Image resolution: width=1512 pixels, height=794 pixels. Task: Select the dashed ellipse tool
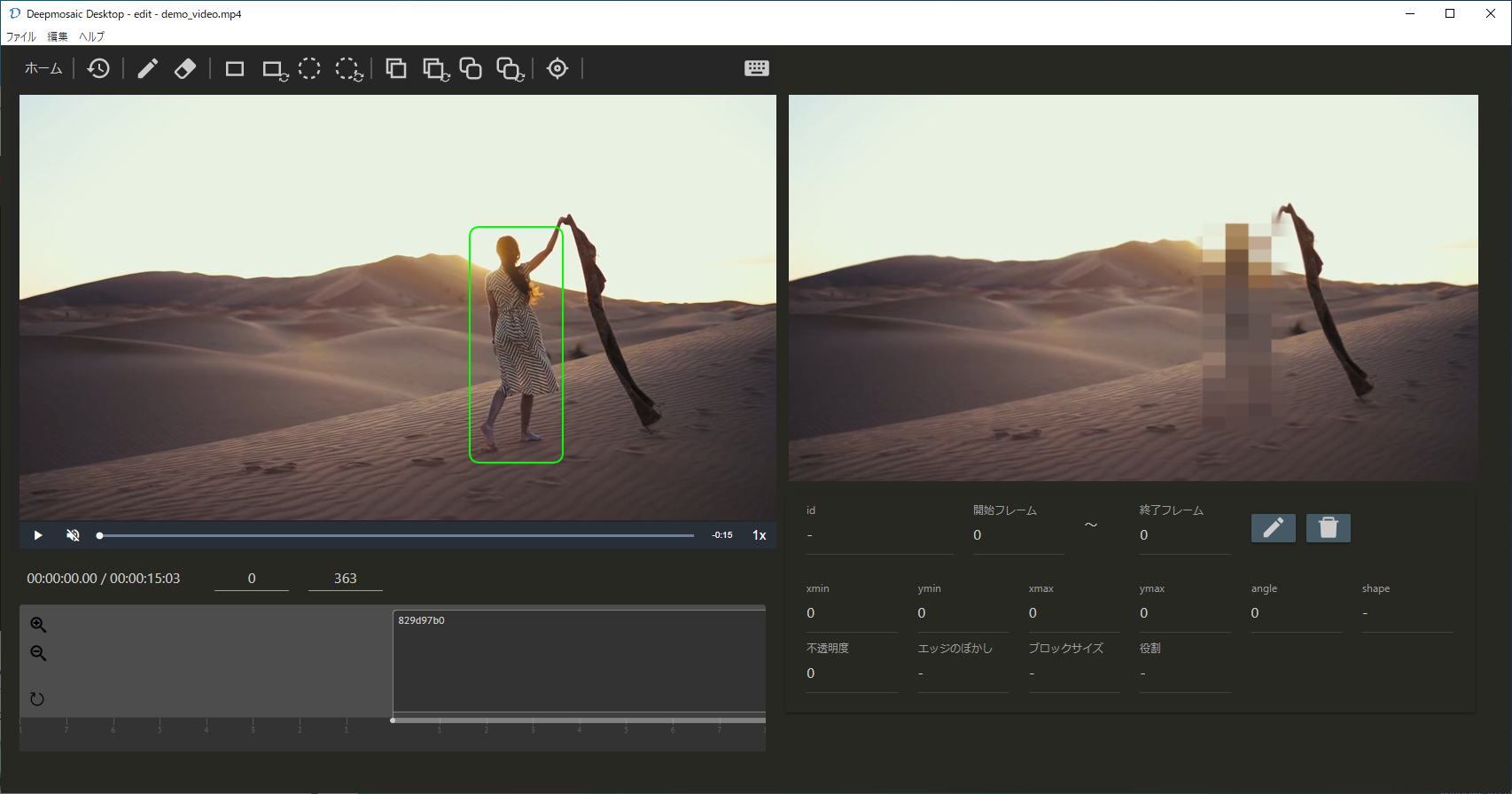[309, 68]
